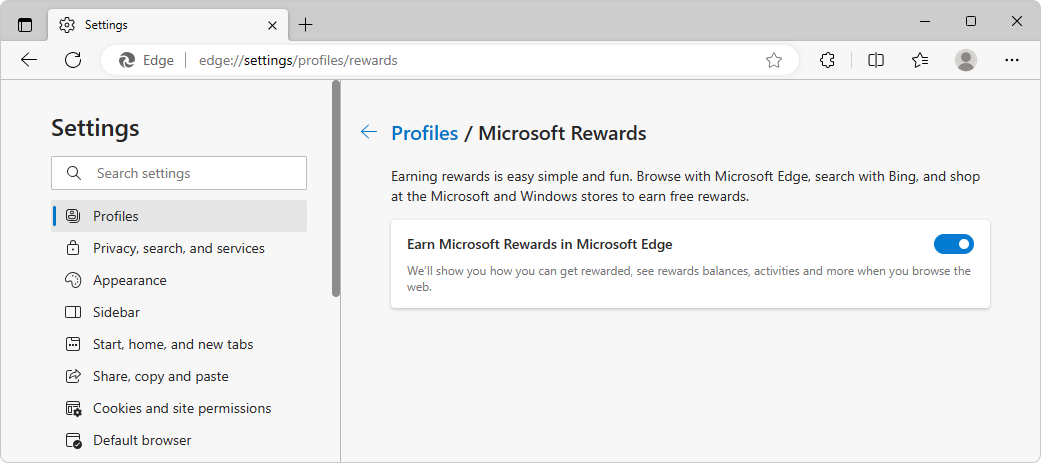Open Settings and more ellipsis menu

[1012, 60]
